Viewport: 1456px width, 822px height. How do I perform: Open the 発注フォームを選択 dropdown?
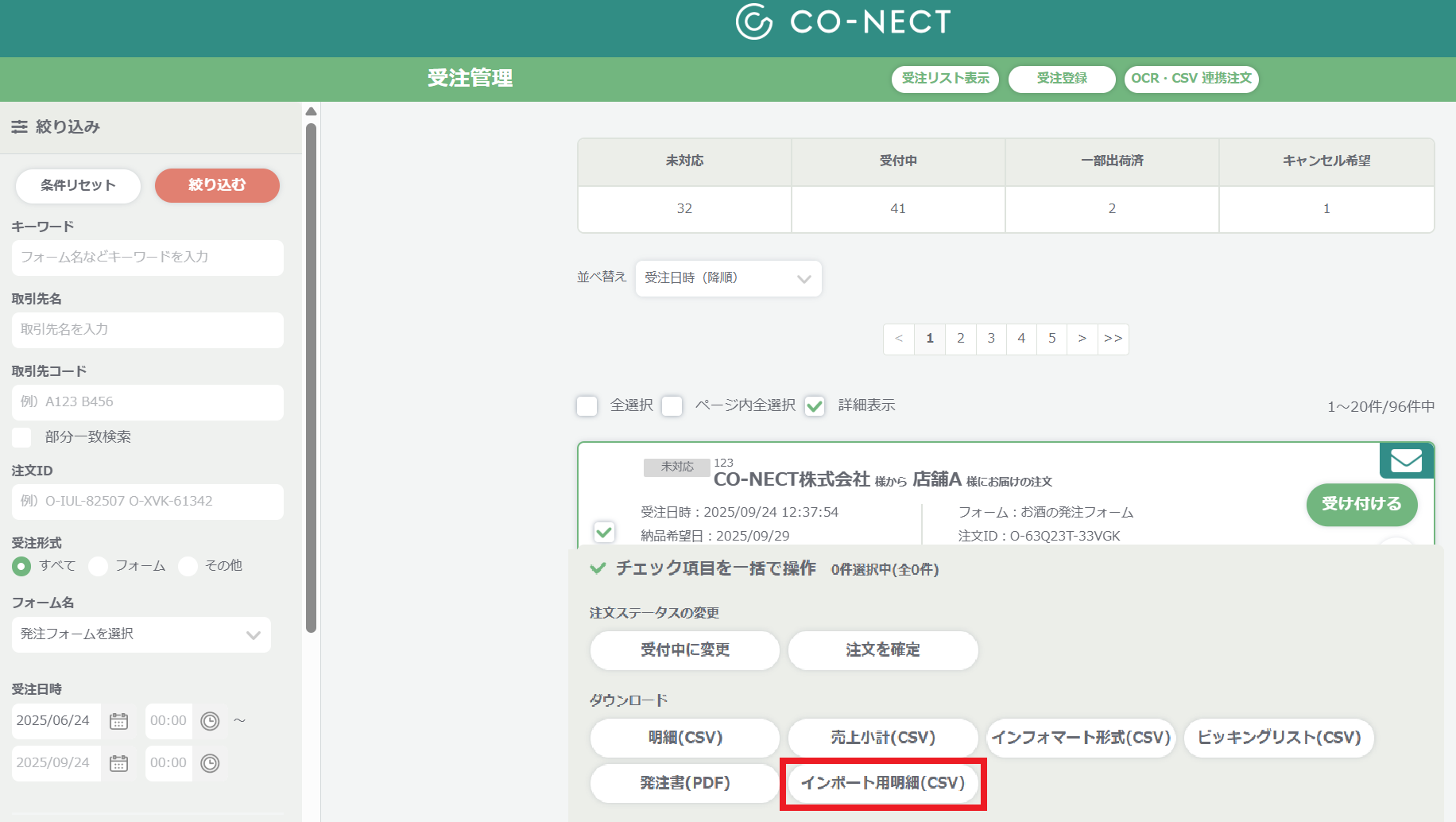pyautogui.click(x=141, y=634)
